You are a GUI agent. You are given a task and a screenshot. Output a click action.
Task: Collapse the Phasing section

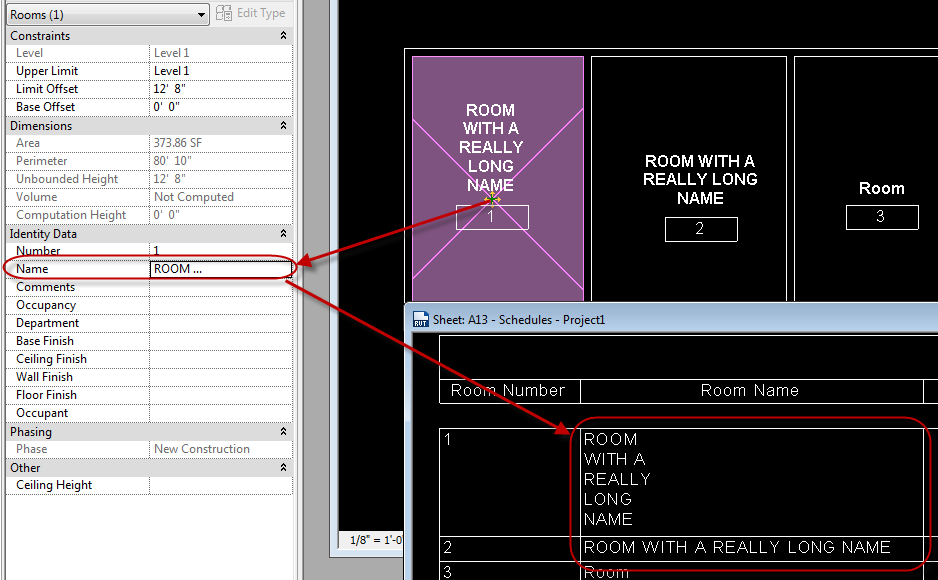pos(284,431)
